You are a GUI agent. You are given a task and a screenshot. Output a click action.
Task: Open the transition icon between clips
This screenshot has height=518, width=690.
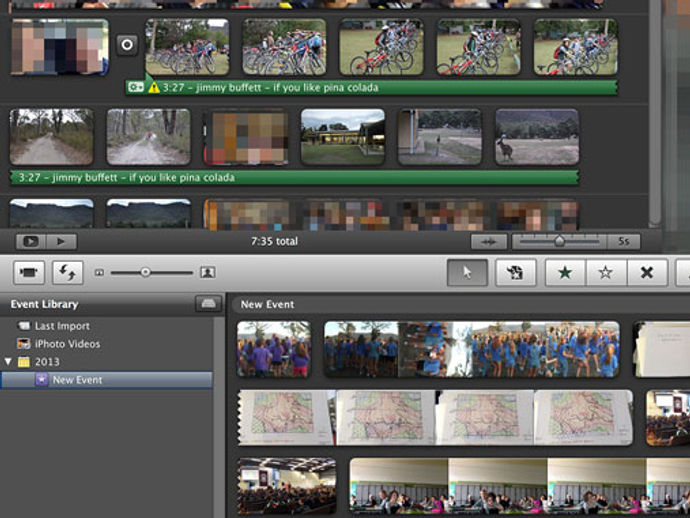pos(127,44)
